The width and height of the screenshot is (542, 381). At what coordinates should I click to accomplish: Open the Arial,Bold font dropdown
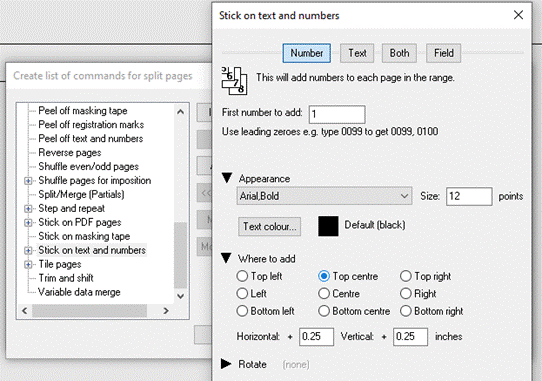(x=324, y=196)
